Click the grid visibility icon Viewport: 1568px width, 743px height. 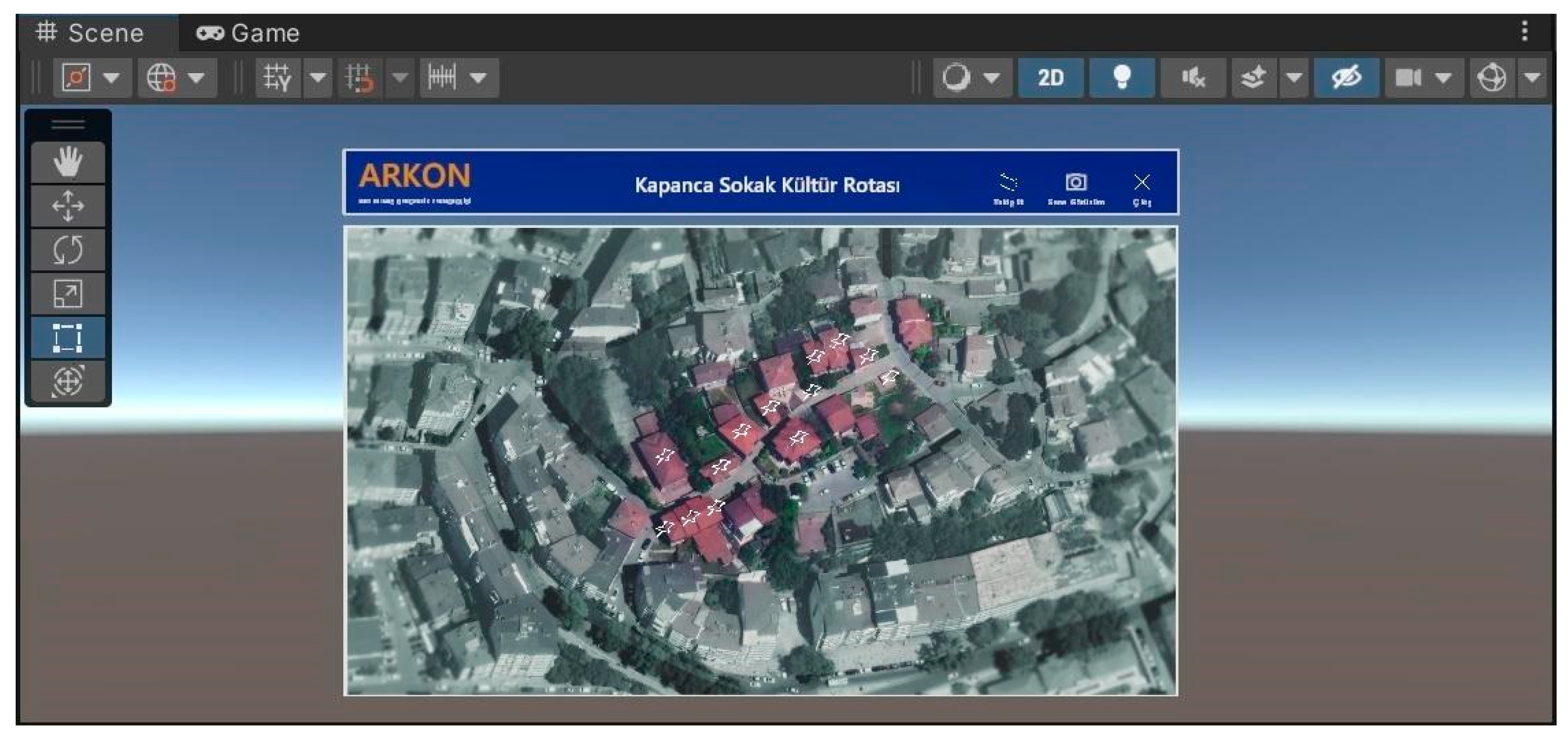278,78
